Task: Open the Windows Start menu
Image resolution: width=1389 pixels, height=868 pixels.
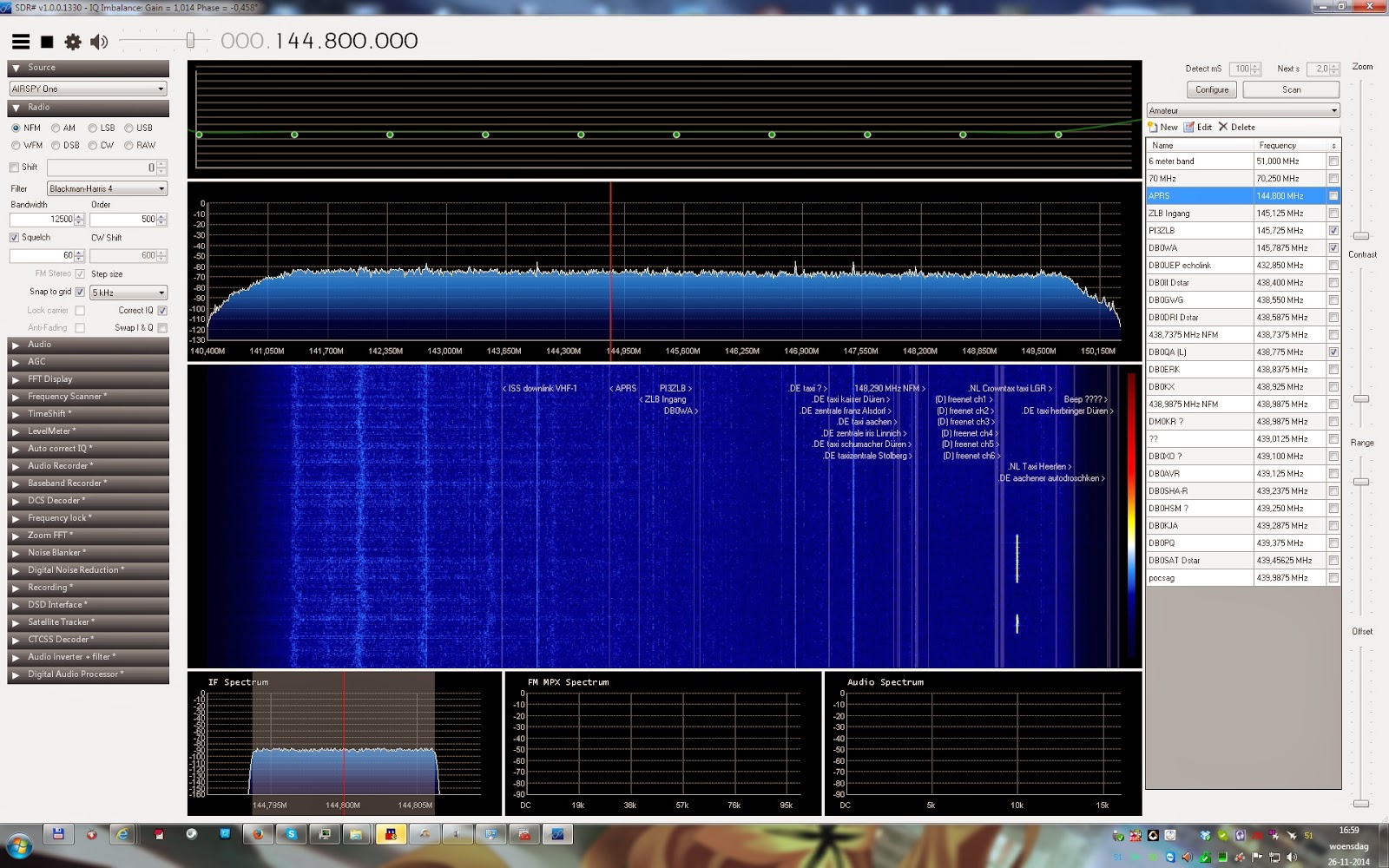Action: 19,845
